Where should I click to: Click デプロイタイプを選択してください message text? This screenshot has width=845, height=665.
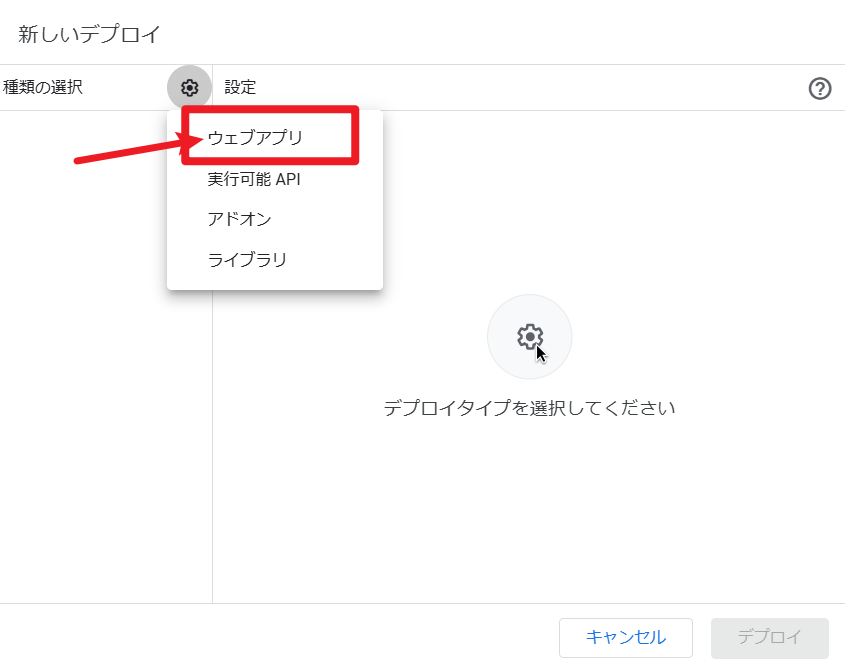tap(529, 409)
